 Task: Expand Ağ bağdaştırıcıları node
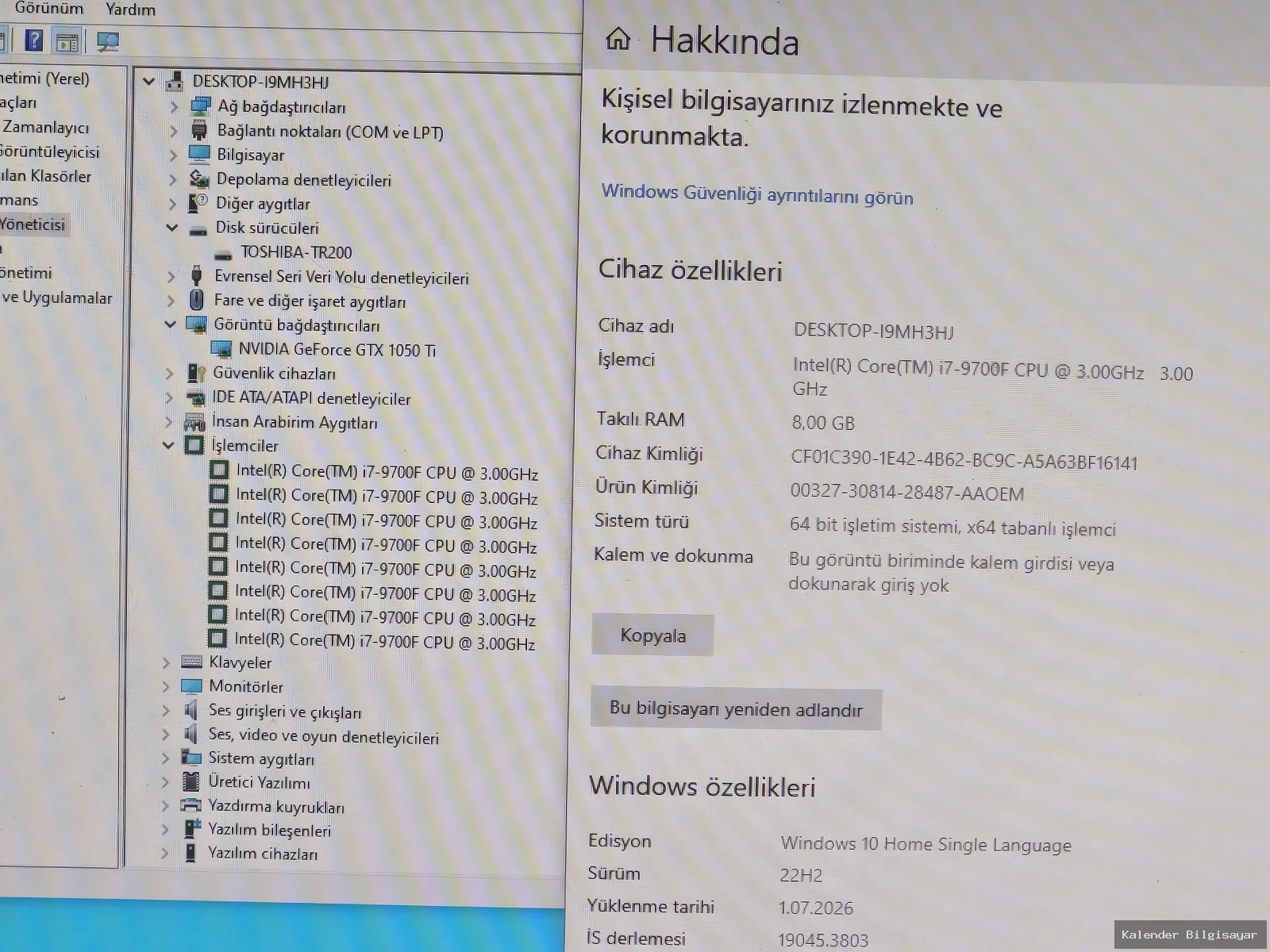click(x=174, y=106)
